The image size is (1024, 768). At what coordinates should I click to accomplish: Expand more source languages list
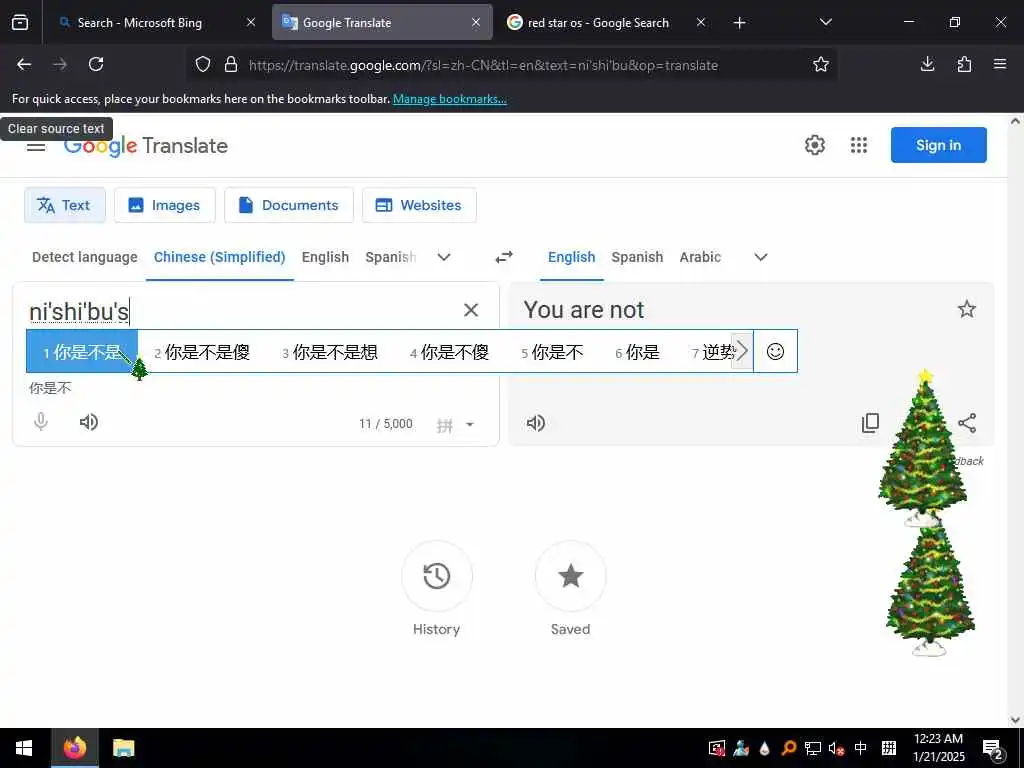click(444, 257)
